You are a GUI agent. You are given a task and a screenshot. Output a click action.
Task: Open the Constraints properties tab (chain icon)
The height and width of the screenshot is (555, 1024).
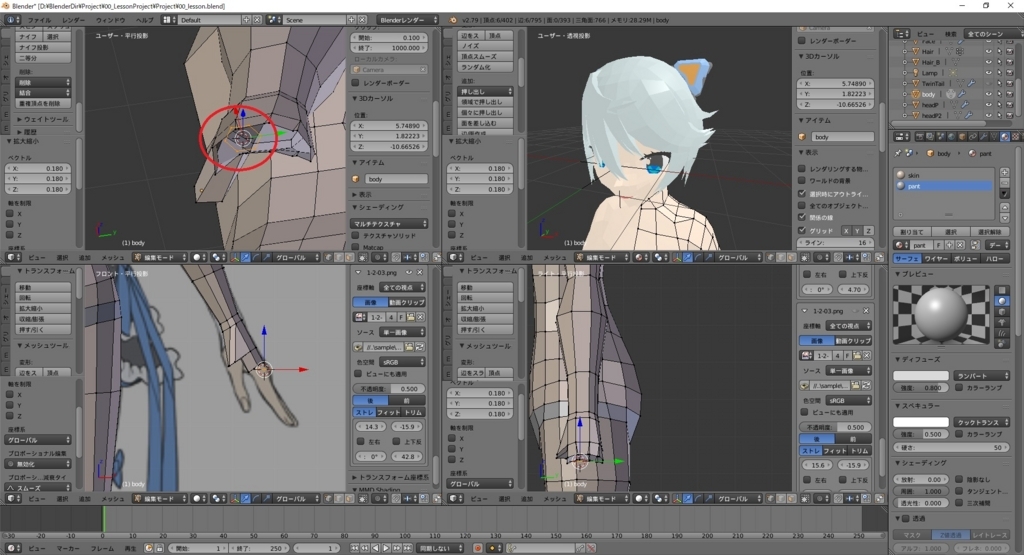point(972,136)
